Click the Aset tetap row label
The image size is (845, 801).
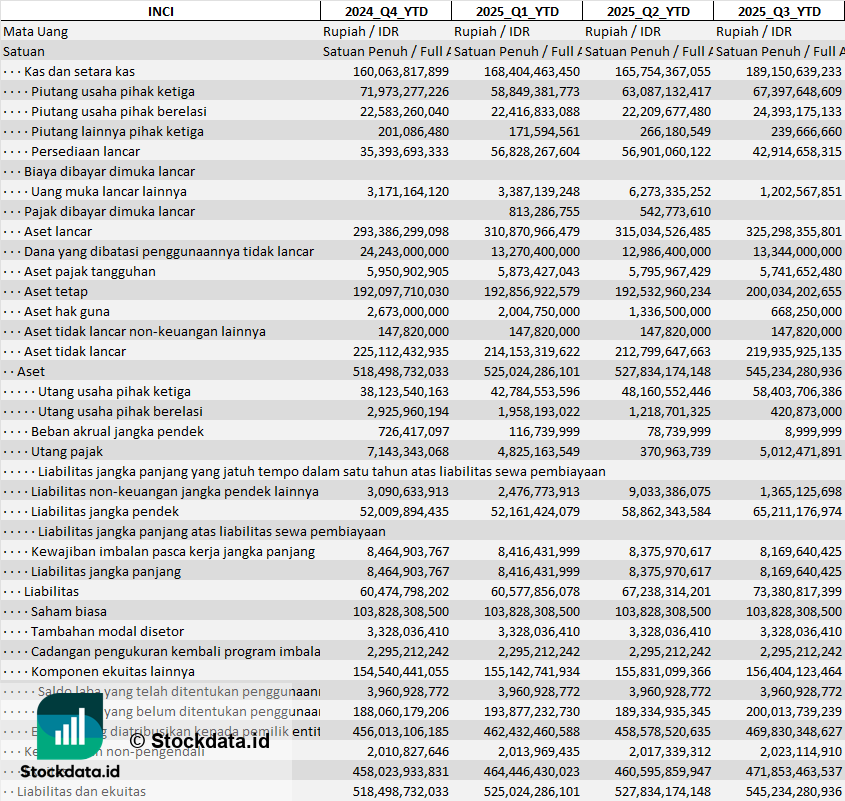[56, 291]
